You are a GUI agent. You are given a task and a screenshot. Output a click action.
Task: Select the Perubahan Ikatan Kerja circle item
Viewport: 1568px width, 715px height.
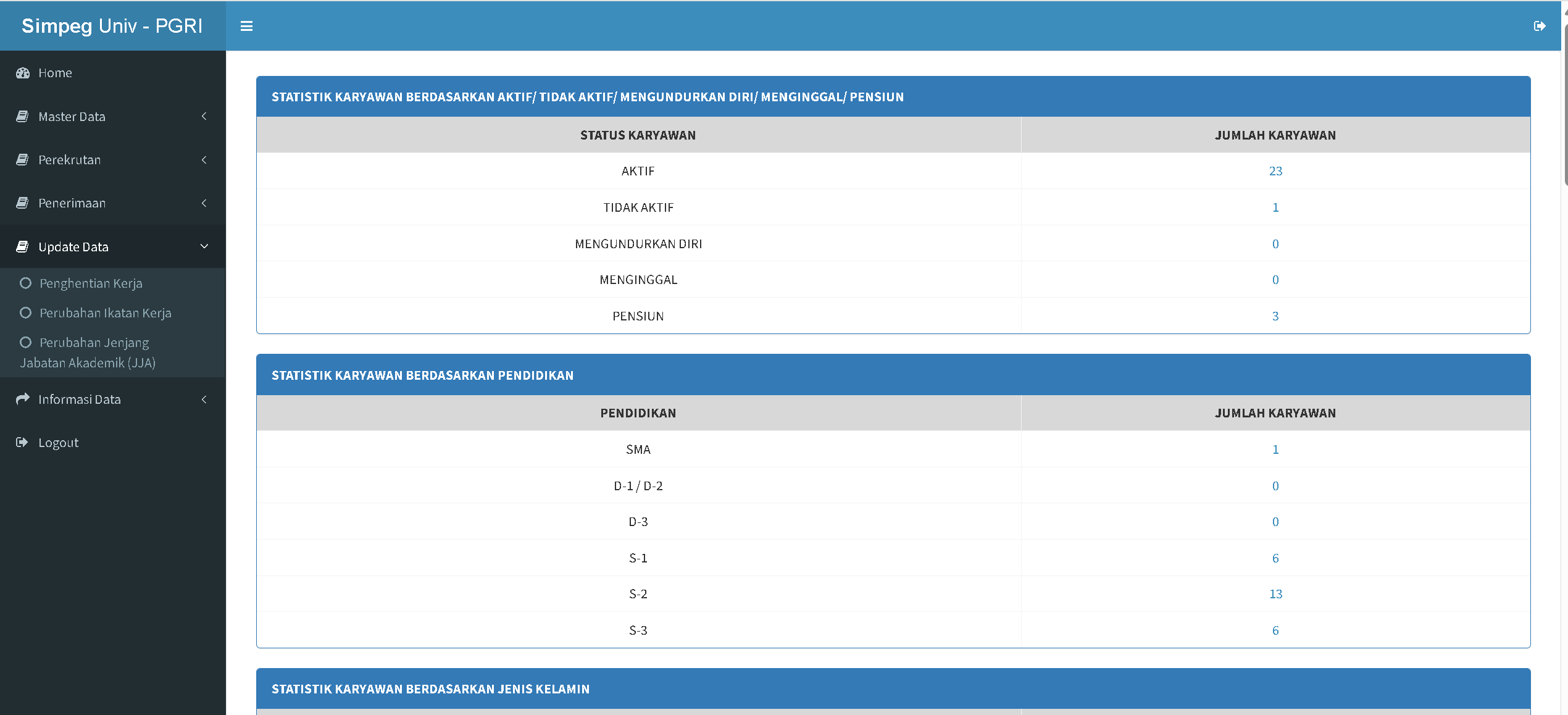25,312
